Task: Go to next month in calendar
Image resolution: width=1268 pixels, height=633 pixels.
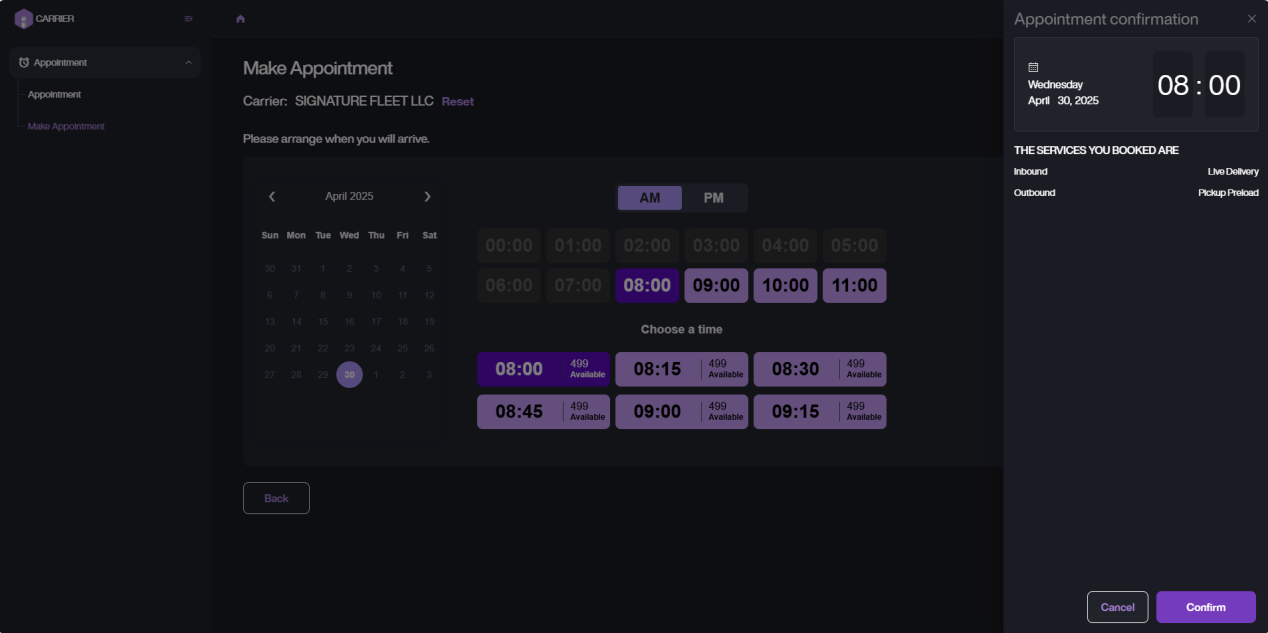Action: pyautogui.click(x=427, y=197)
